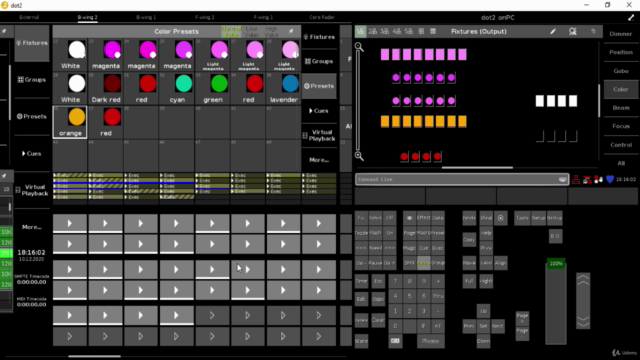Viewport: 640px width, 360px height.
Task: Switch to the External tab
Action: pyautogui.click(x=29, y=18)
